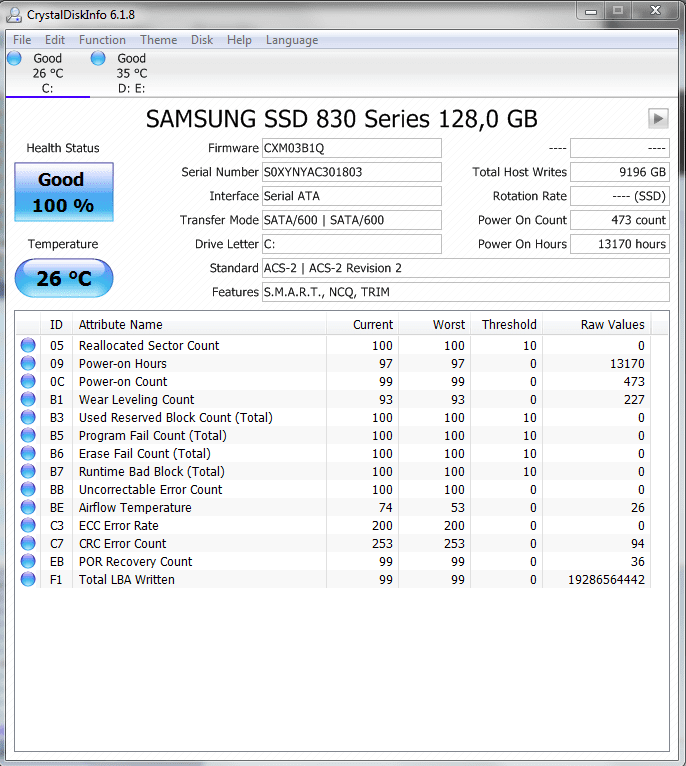The height and width of the screenshot is (766, 686).
Task: Click status orb for Erase Fail Count
Action: 28,453
